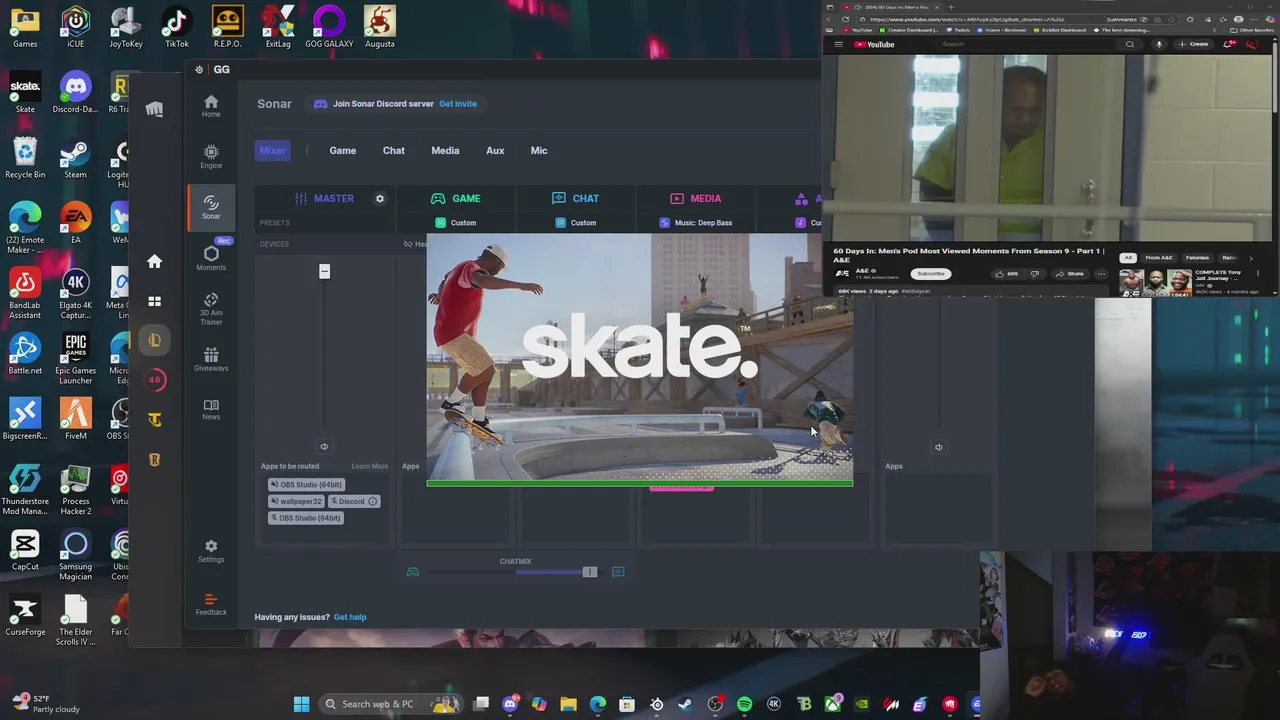Open Moments in GG sidebar
1280x720 pixels.
coord(211,258)
